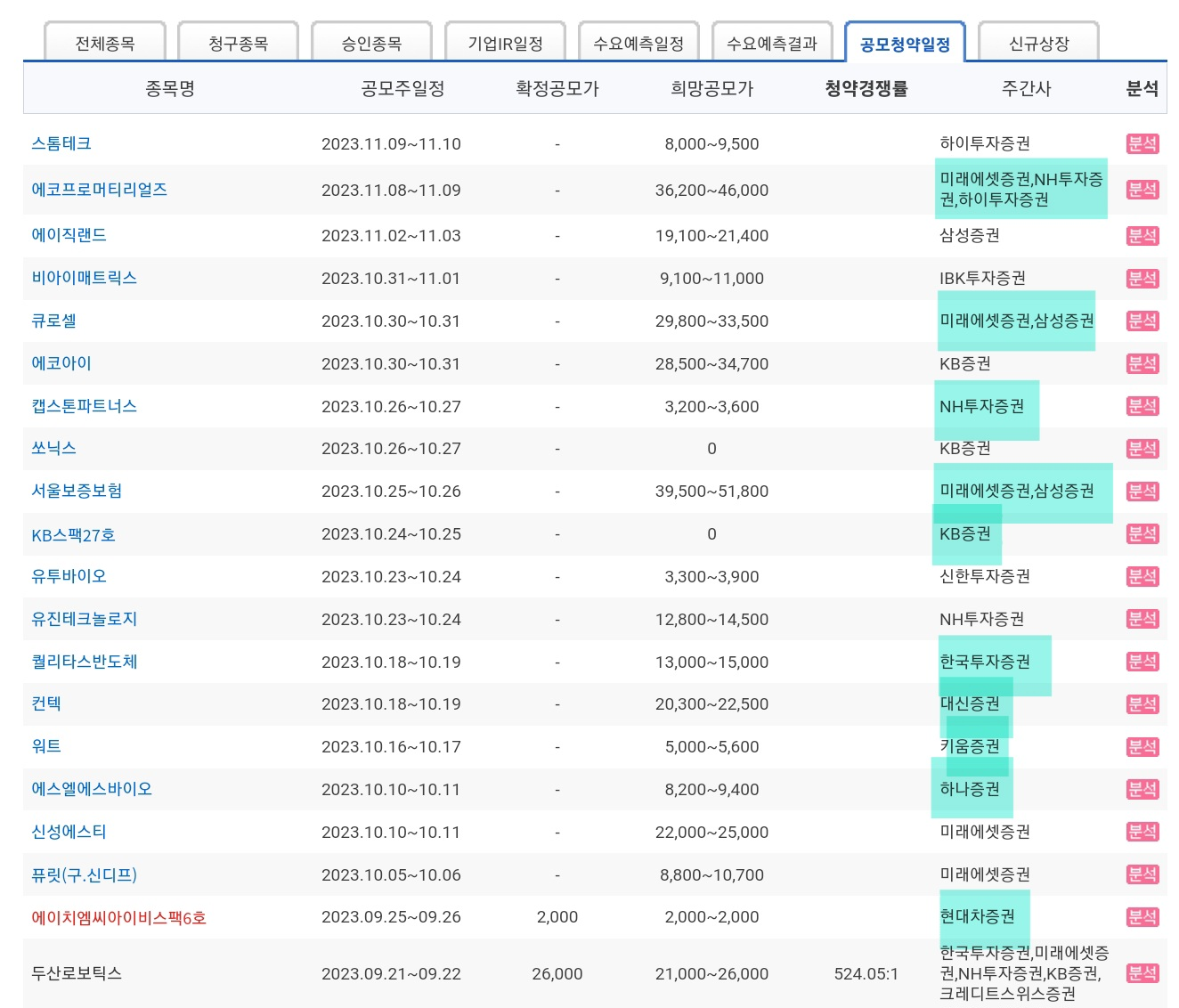
Task: Open the 유투바이오 stock link
Action: tap(69, 576)
